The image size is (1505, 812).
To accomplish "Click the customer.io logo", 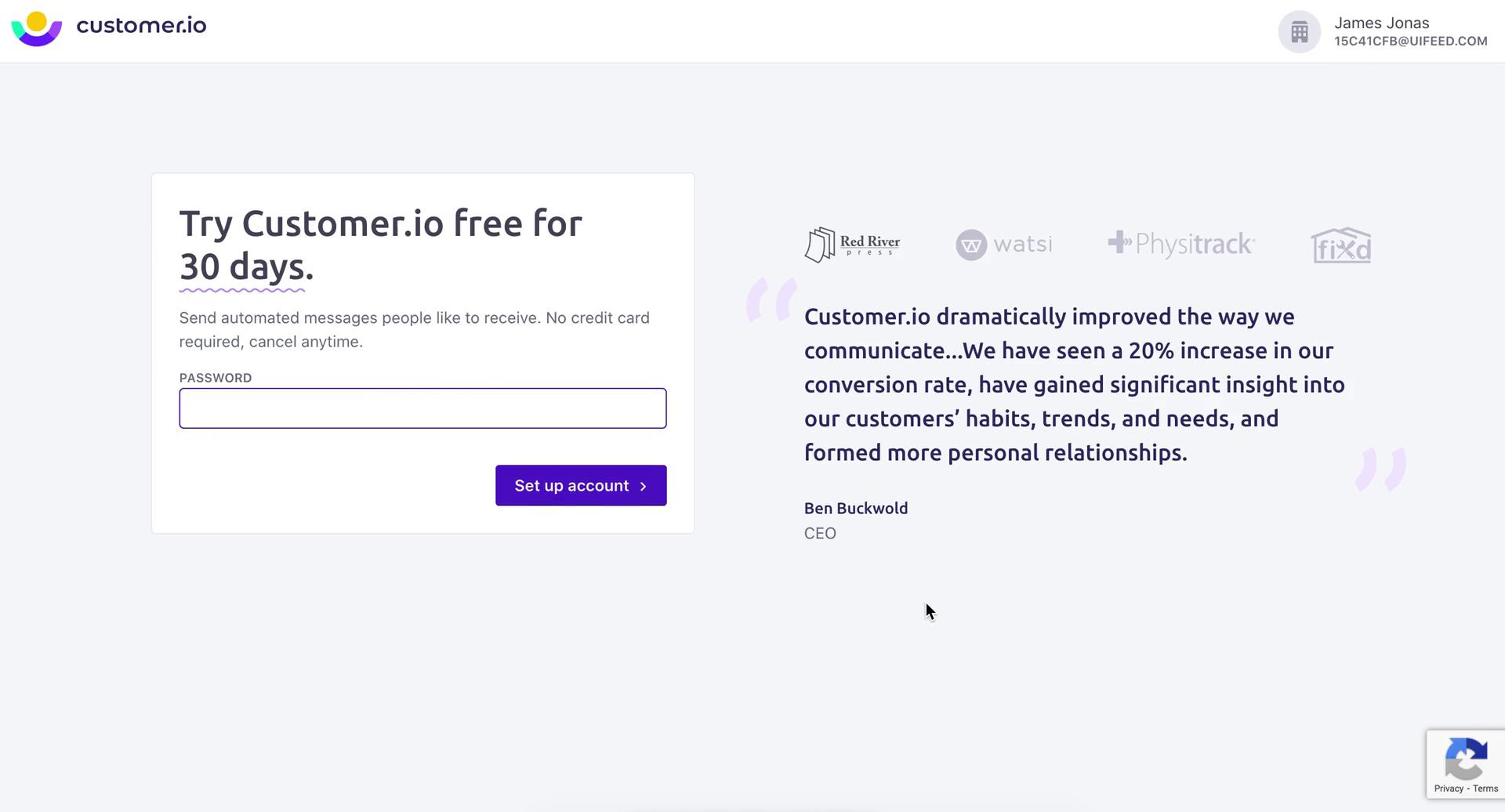I will point(109,27).
